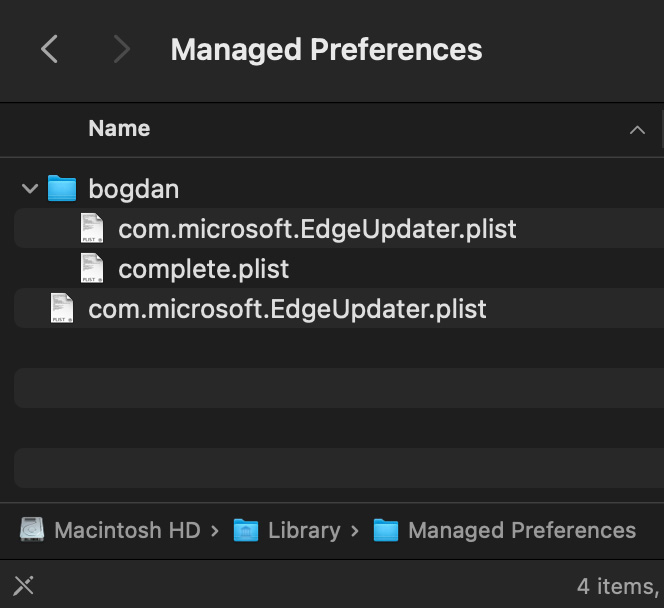This screenshot has width=664, height=608.
Task: Toggle sort order with the Name column chevron
Action: pyautogui.click(x=637, y=129)
